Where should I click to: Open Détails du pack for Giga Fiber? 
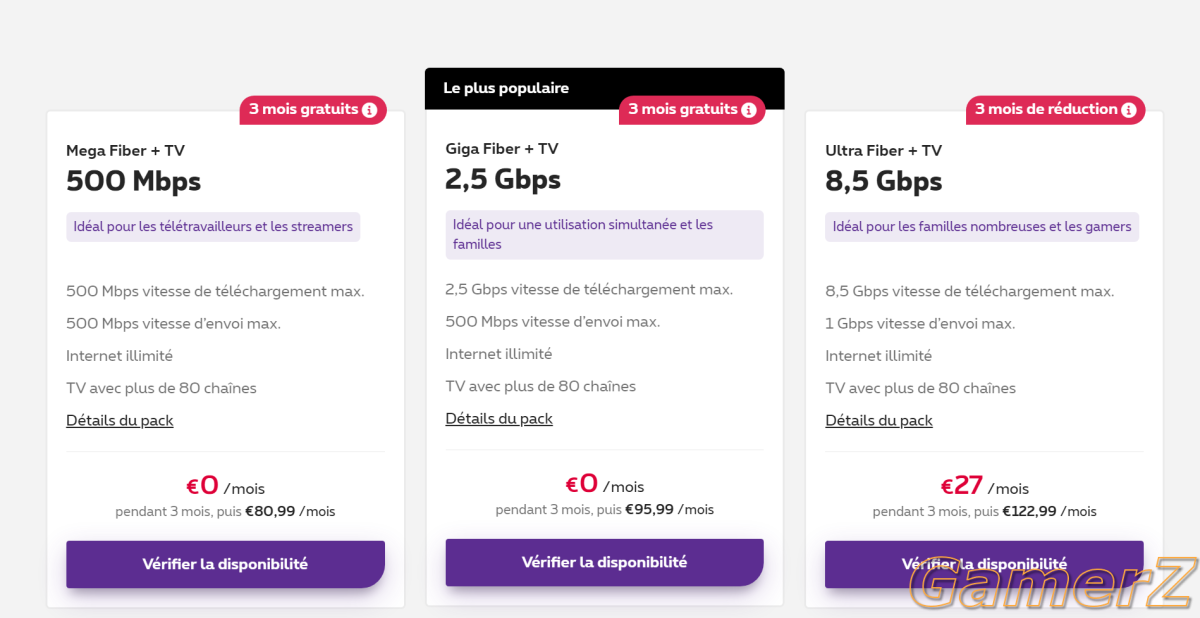[499, 419]
